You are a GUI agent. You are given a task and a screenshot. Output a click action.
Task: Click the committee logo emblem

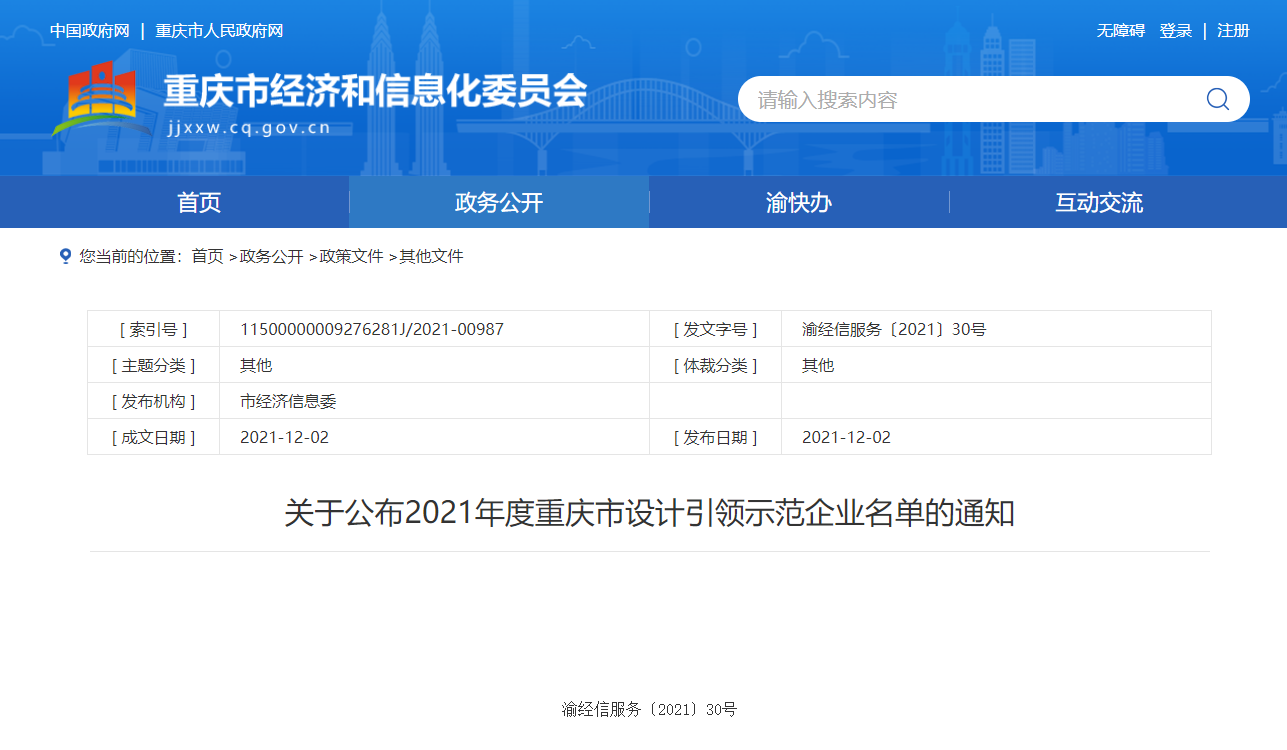tap(96, 98)
